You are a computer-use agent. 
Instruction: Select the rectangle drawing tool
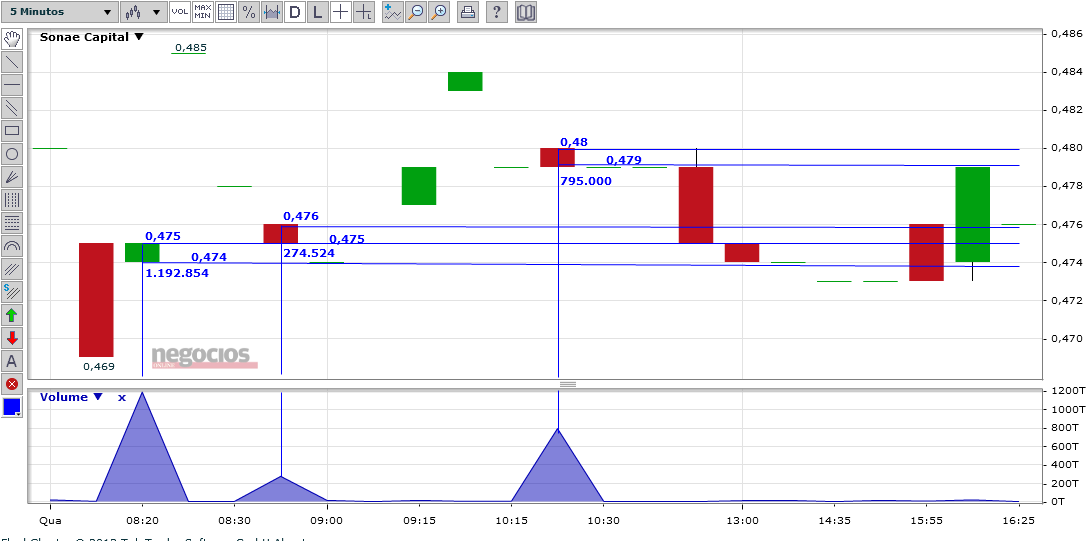pos(12,130)
